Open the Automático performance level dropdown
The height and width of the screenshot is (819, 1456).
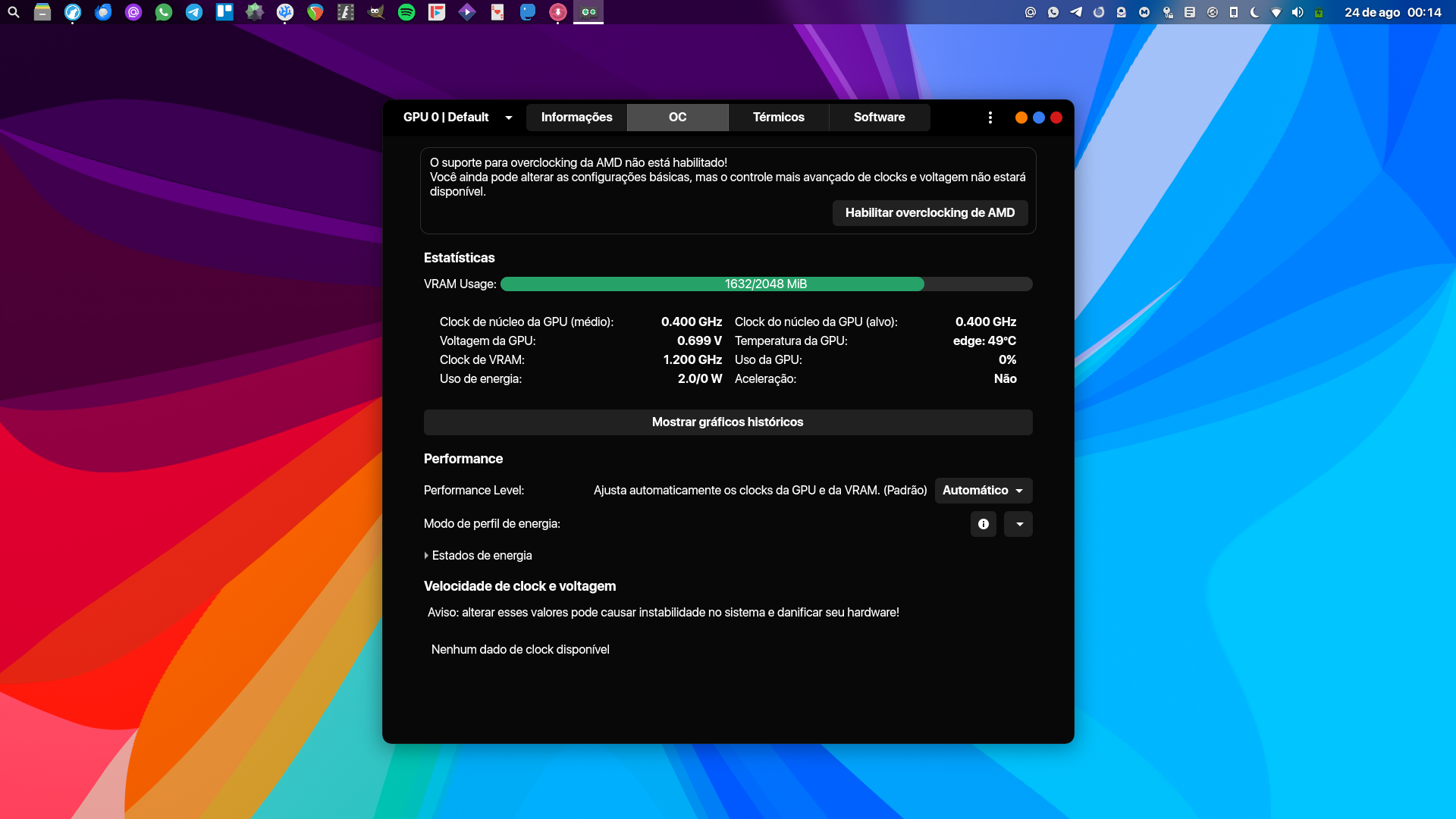point(983,491)
